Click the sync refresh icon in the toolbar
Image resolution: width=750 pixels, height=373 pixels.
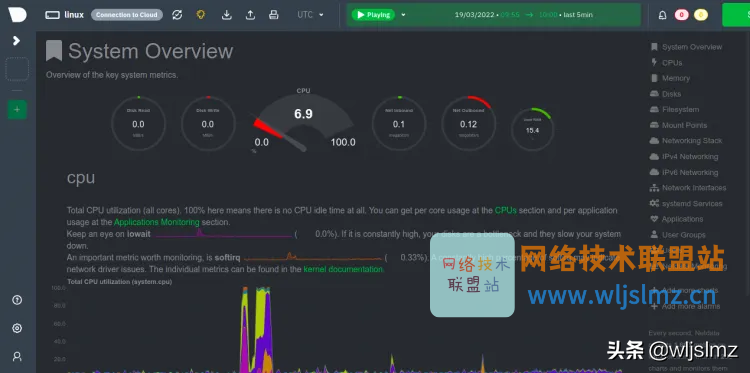pyautogui.click(x=177, y=15)
